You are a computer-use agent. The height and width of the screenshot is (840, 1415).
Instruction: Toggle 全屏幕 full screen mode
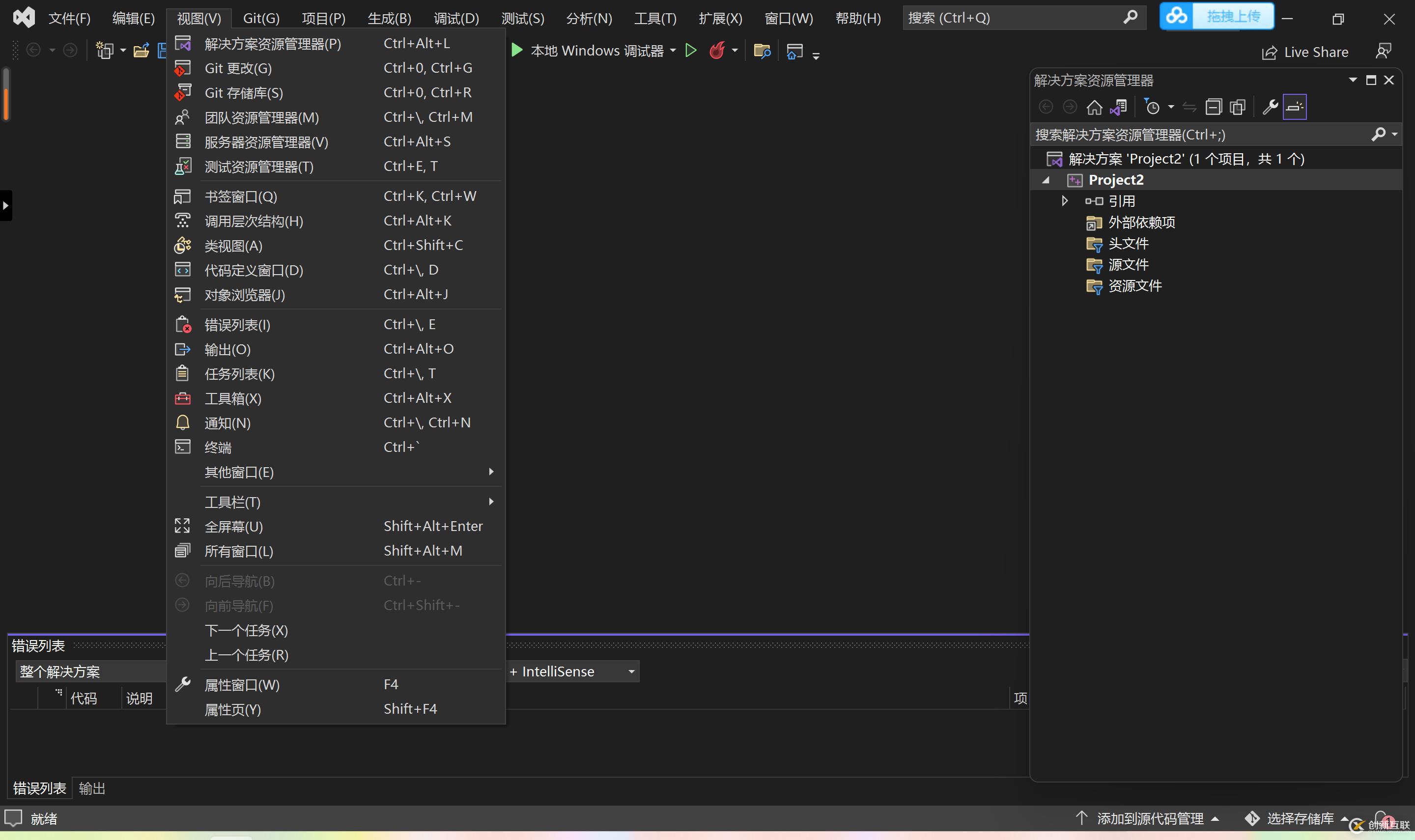coord(233,527)
